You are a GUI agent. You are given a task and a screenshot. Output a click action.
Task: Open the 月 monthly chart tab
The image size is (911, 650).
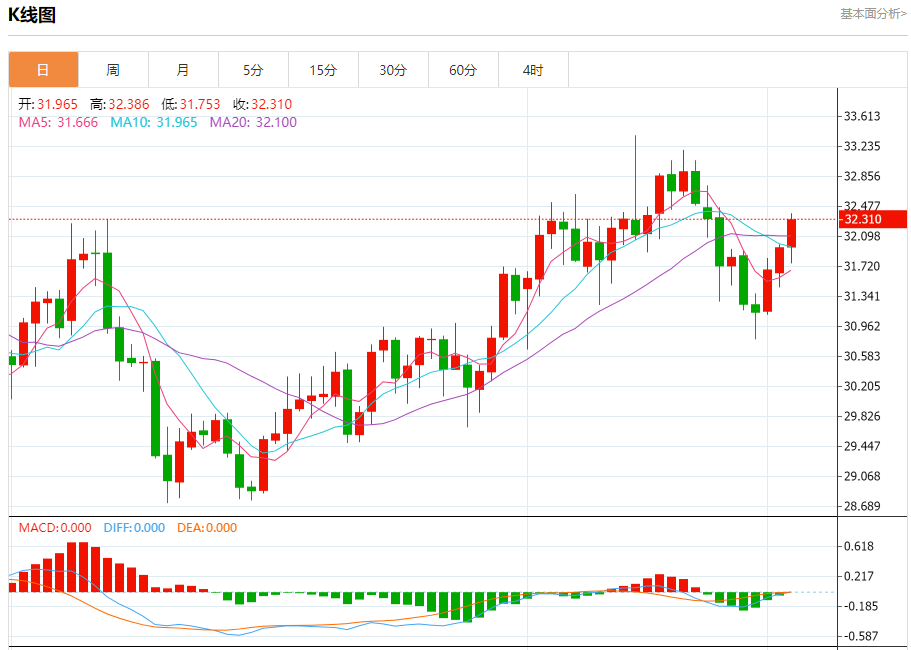pyautogui.click(x=183, y=70)
